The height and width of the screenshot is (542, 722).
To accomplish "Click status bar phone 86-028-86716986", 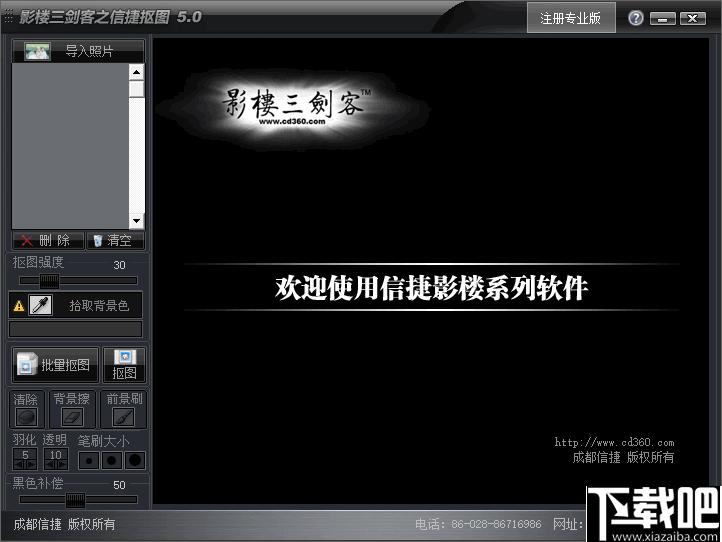I will [x=496, y=524].
